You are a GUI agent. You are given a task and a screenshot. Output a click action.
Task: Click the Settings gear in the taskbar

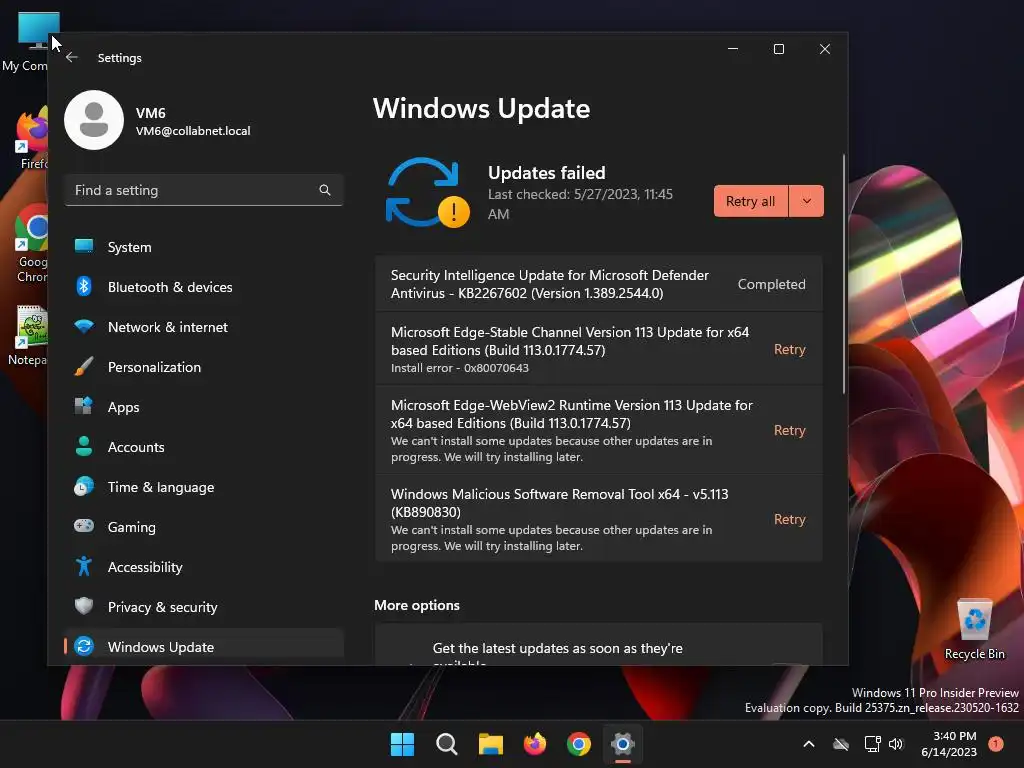pyautogui.click(x=623, y=744)
